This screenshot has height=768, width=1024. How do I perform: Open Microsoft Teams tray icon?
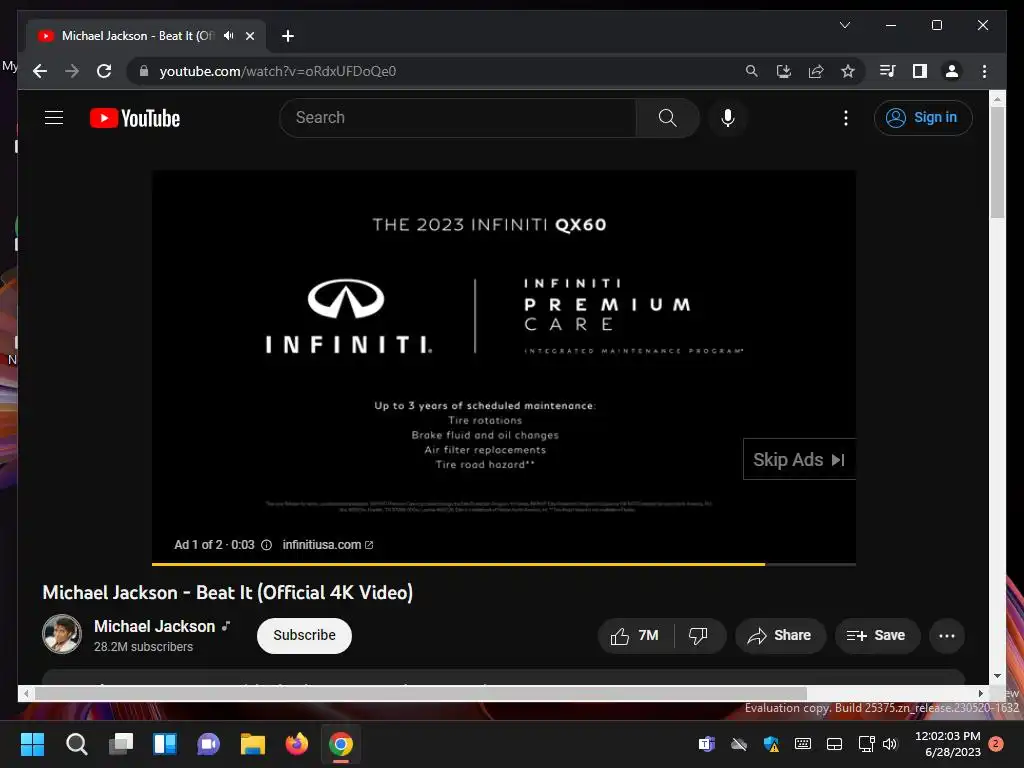tap(707, 744)
